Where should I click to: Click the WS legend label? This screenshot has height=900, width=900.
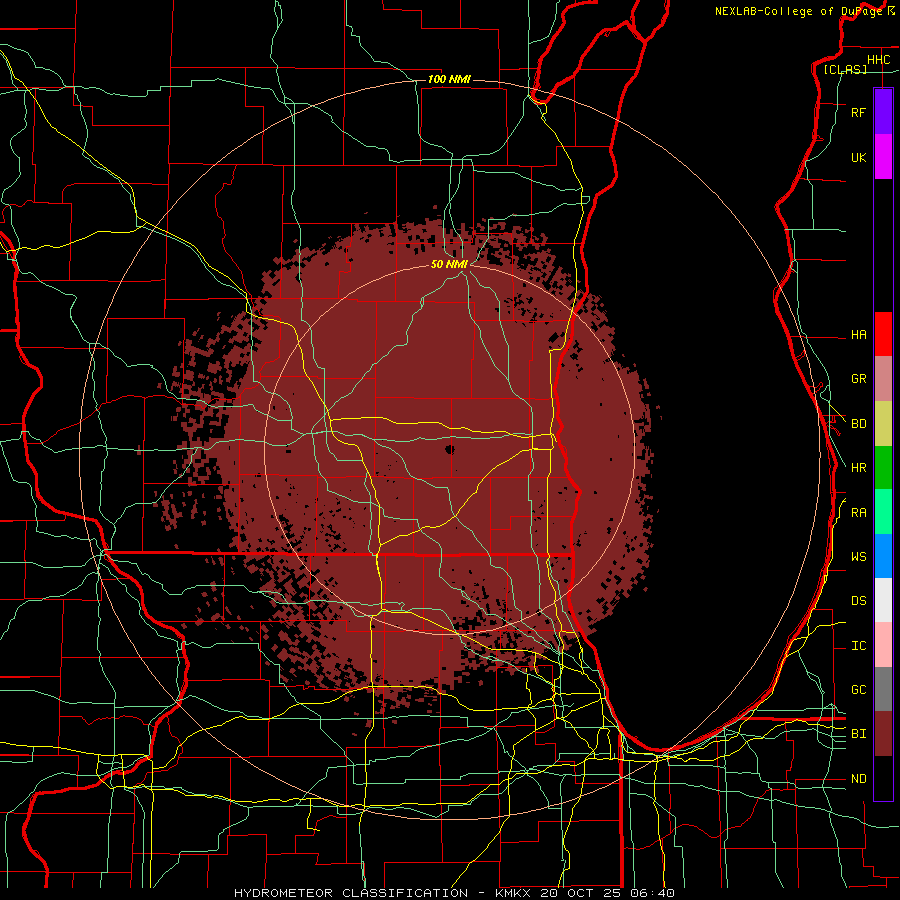858,557
